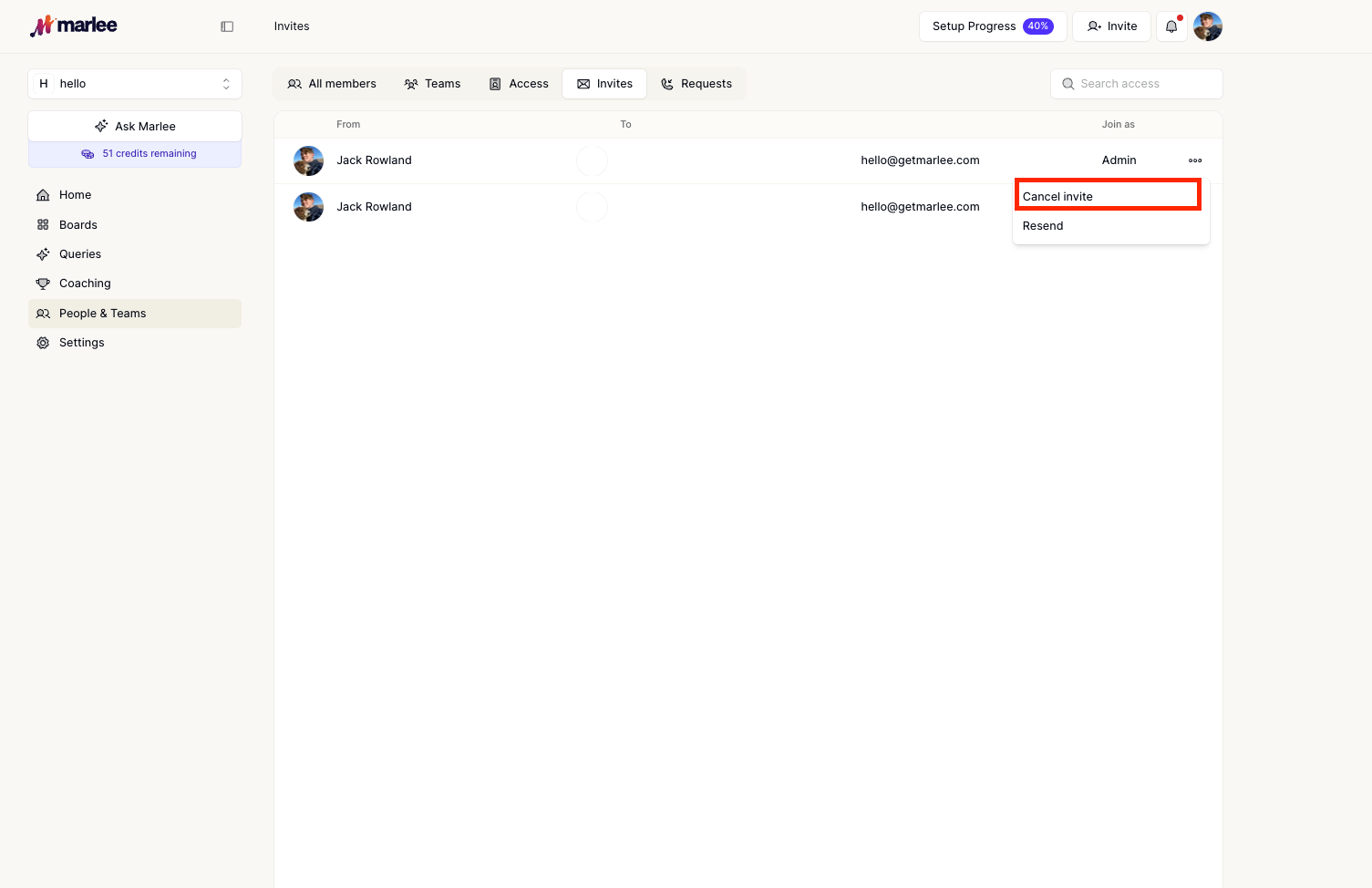Collapse the sidebar panel icon
The height and width of the screenshot is (888, 1372).
[x=227, y=26]
